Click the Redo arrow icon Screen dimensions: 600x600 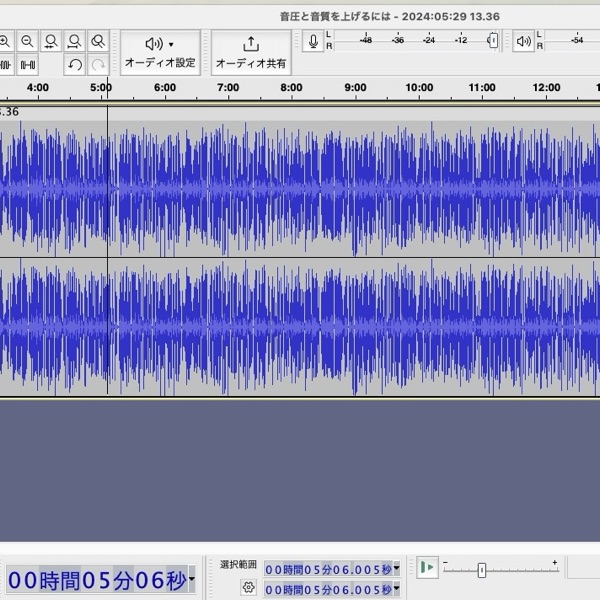click(x=98, y=65)
